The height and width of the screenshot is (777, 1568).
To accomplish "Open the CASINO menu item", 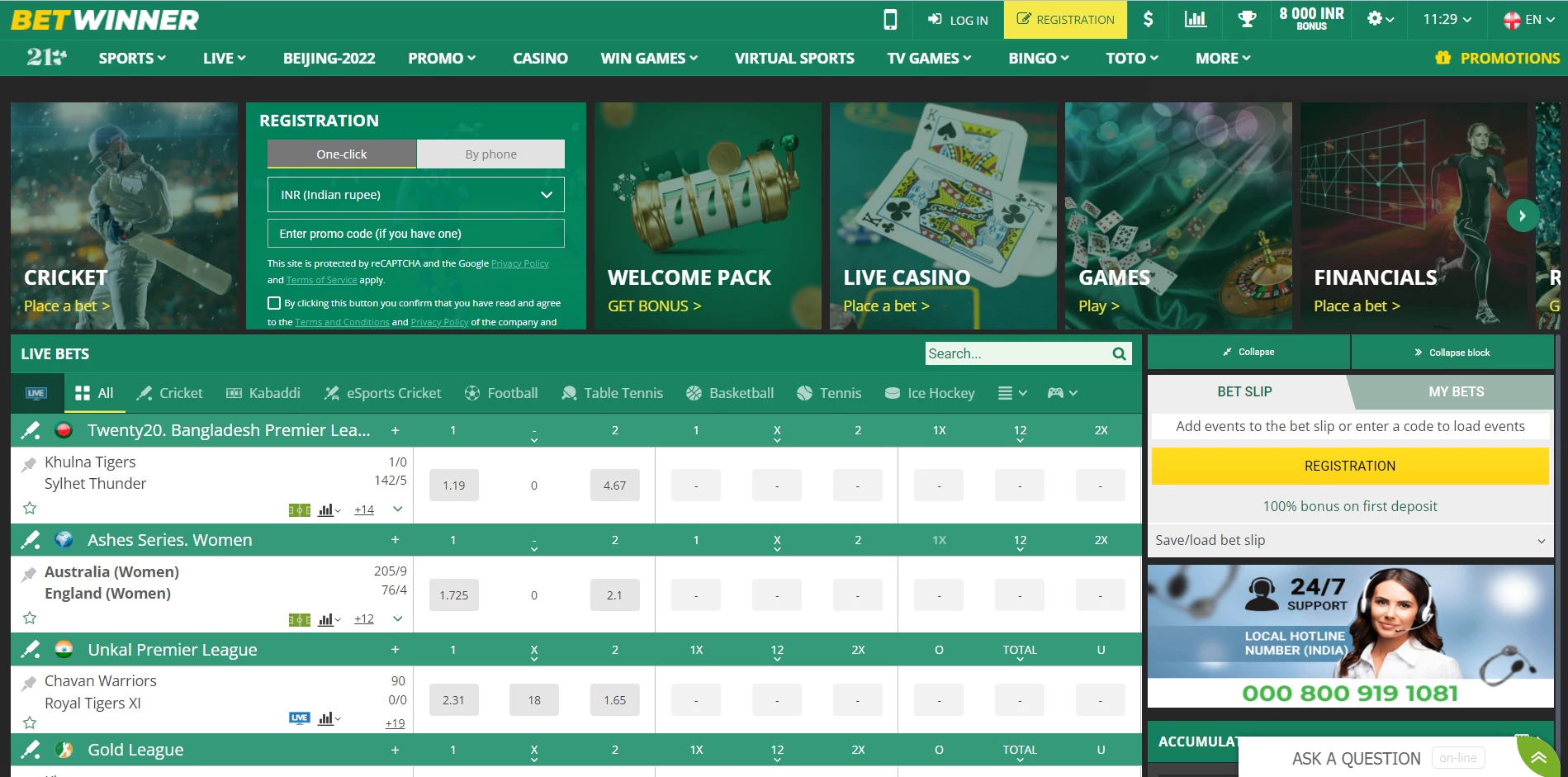I will point(540,58).
